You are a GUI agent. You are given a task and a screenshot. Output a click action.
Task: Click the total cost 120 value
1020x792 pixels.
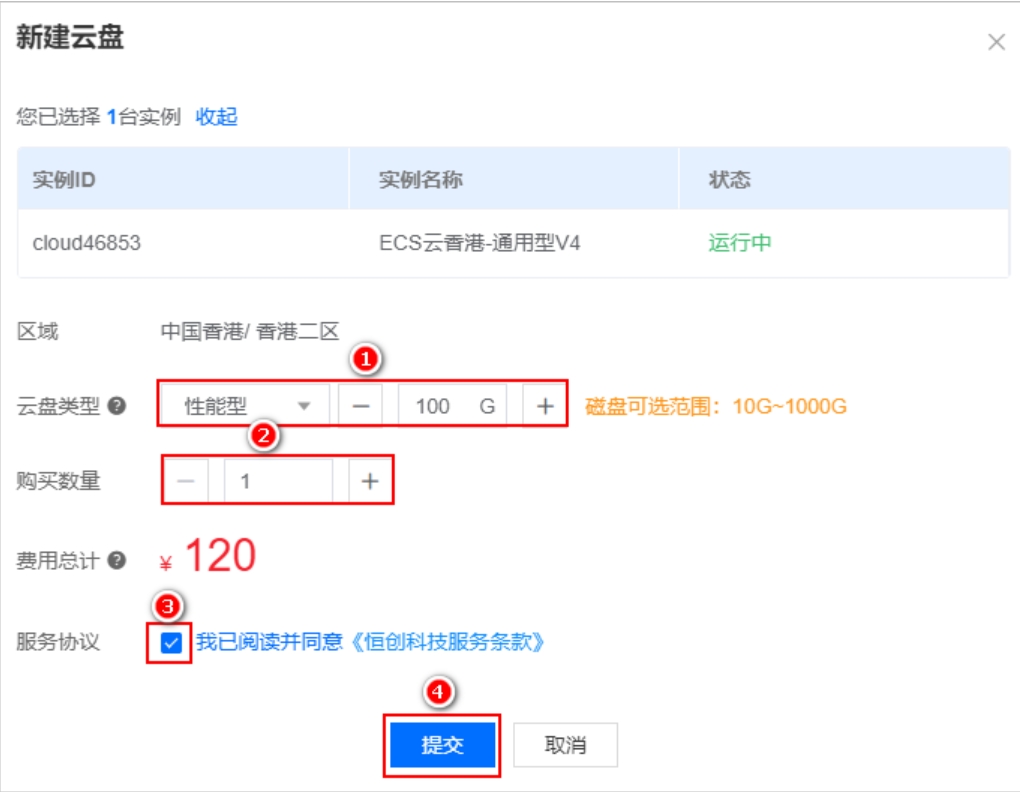pyautogui.click(x=221, y=556)
